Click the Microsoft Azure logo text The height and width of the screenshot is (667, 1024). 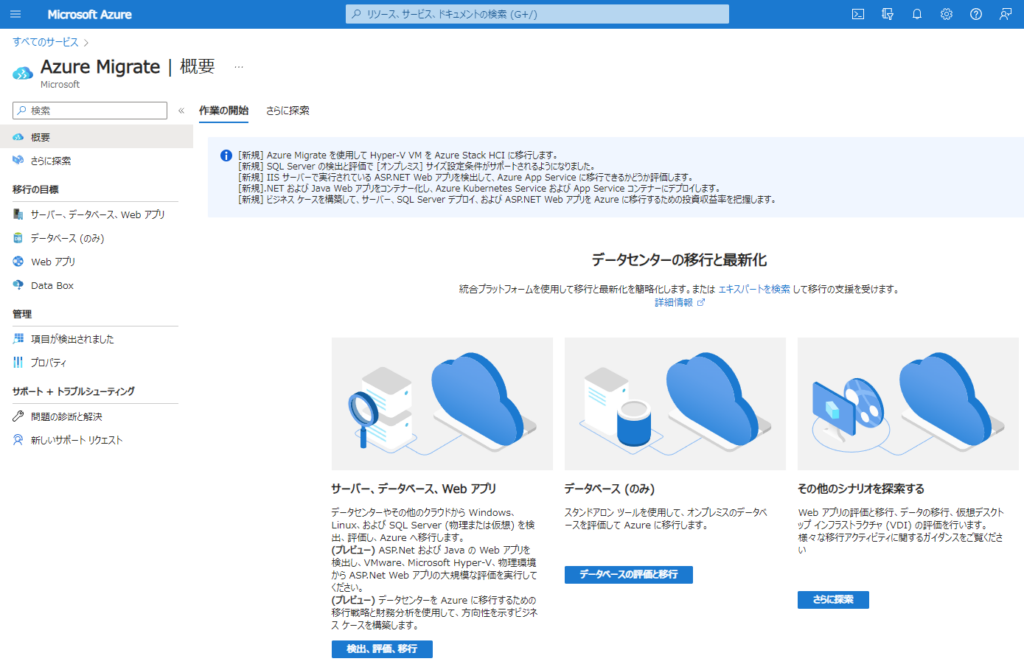[89, 14]
